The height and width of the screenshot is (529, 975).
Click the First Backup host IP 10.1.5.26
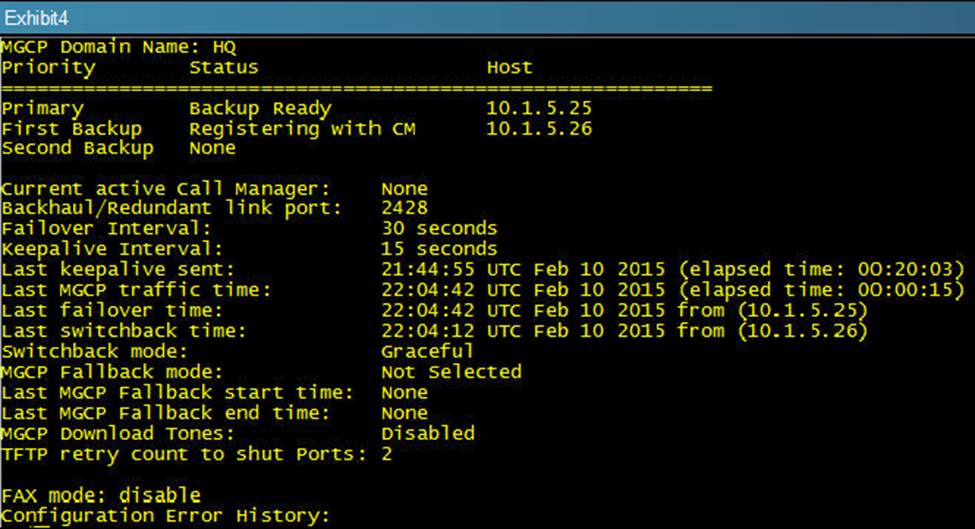point(537,128)
